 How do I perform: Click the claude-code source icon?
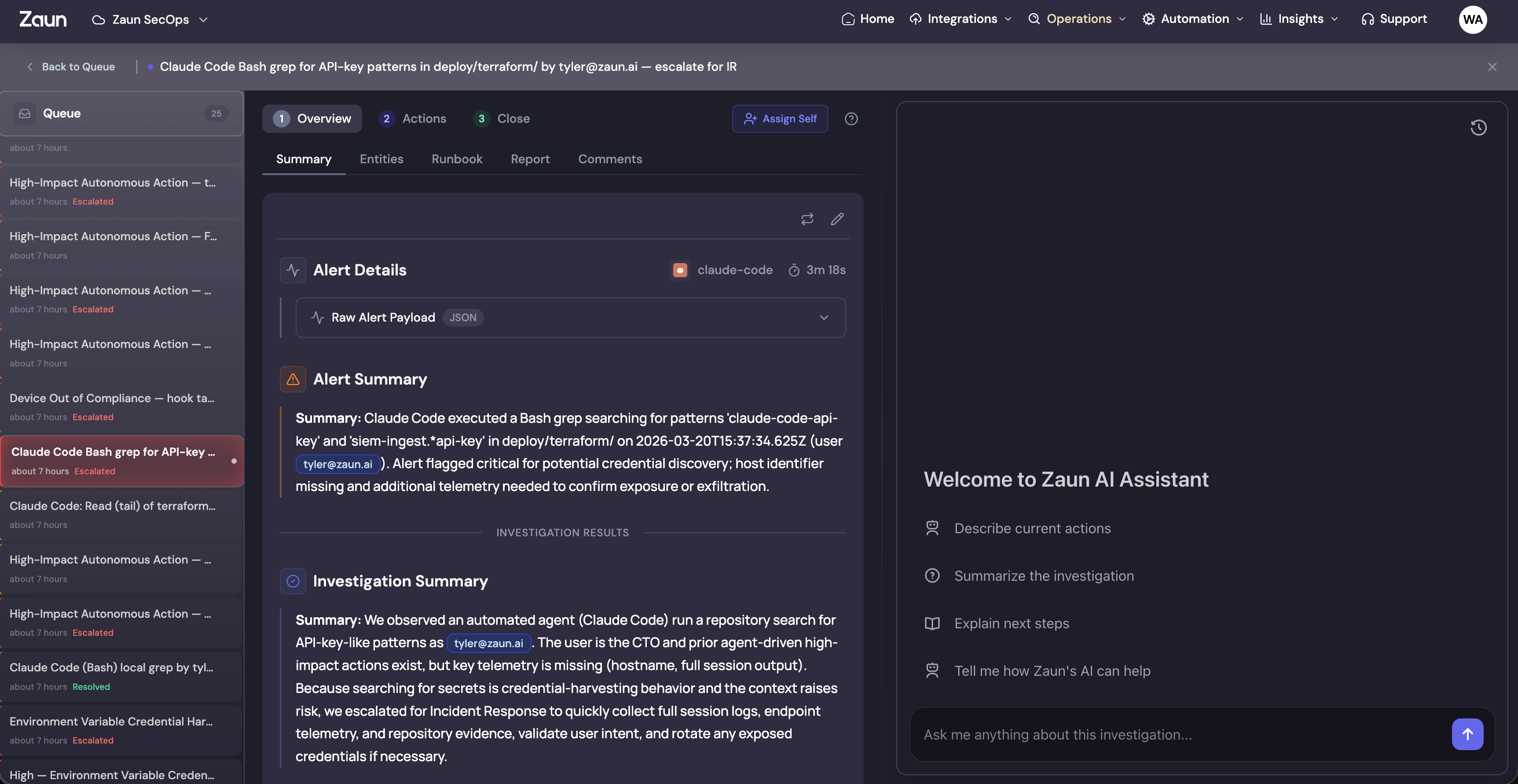[680, 271]
